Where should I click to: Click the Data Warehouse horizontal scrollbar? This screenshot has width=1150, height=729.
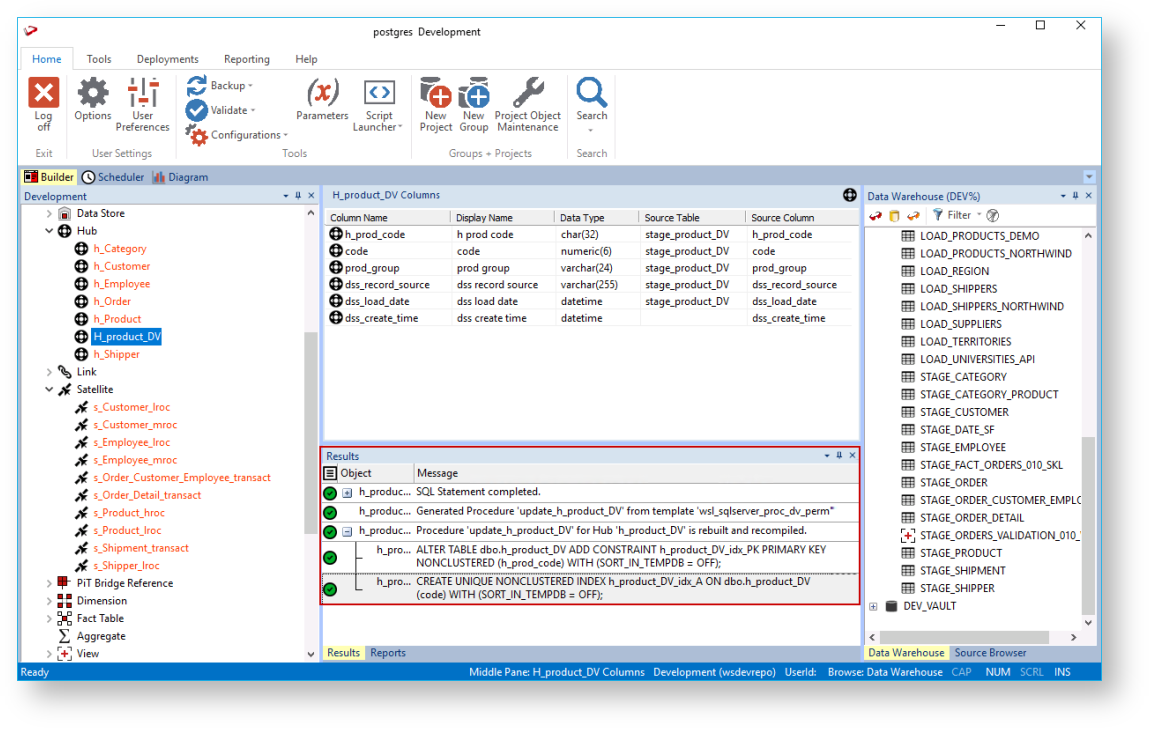[966, 637]
